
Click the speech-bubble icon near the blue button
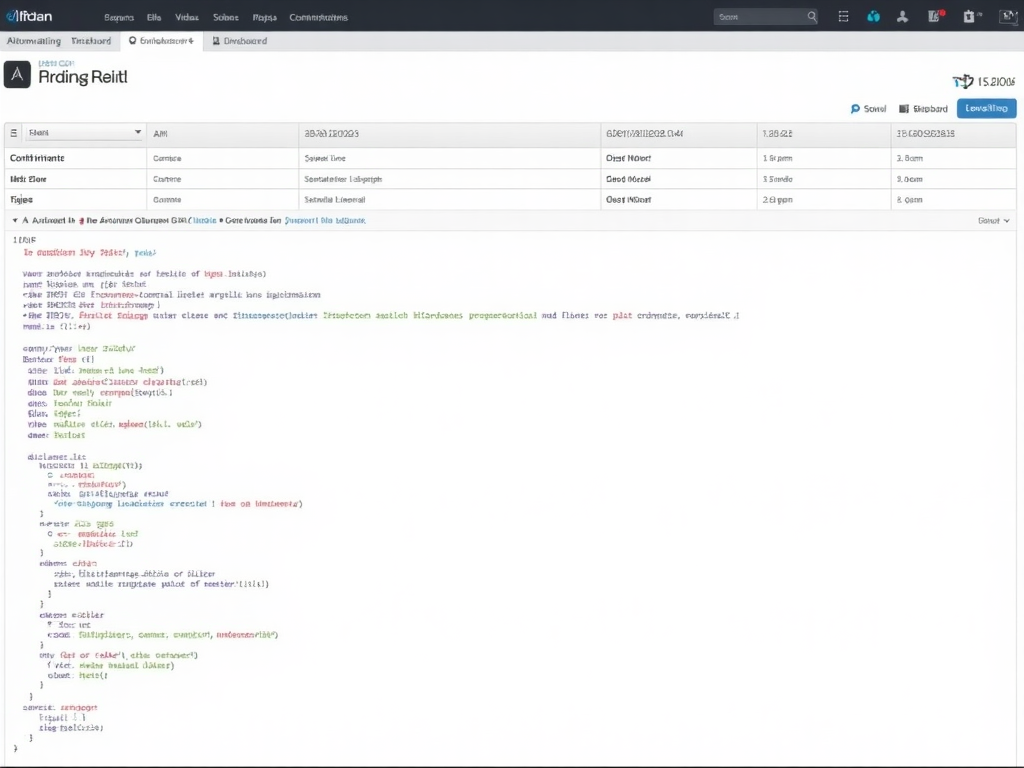855,108
